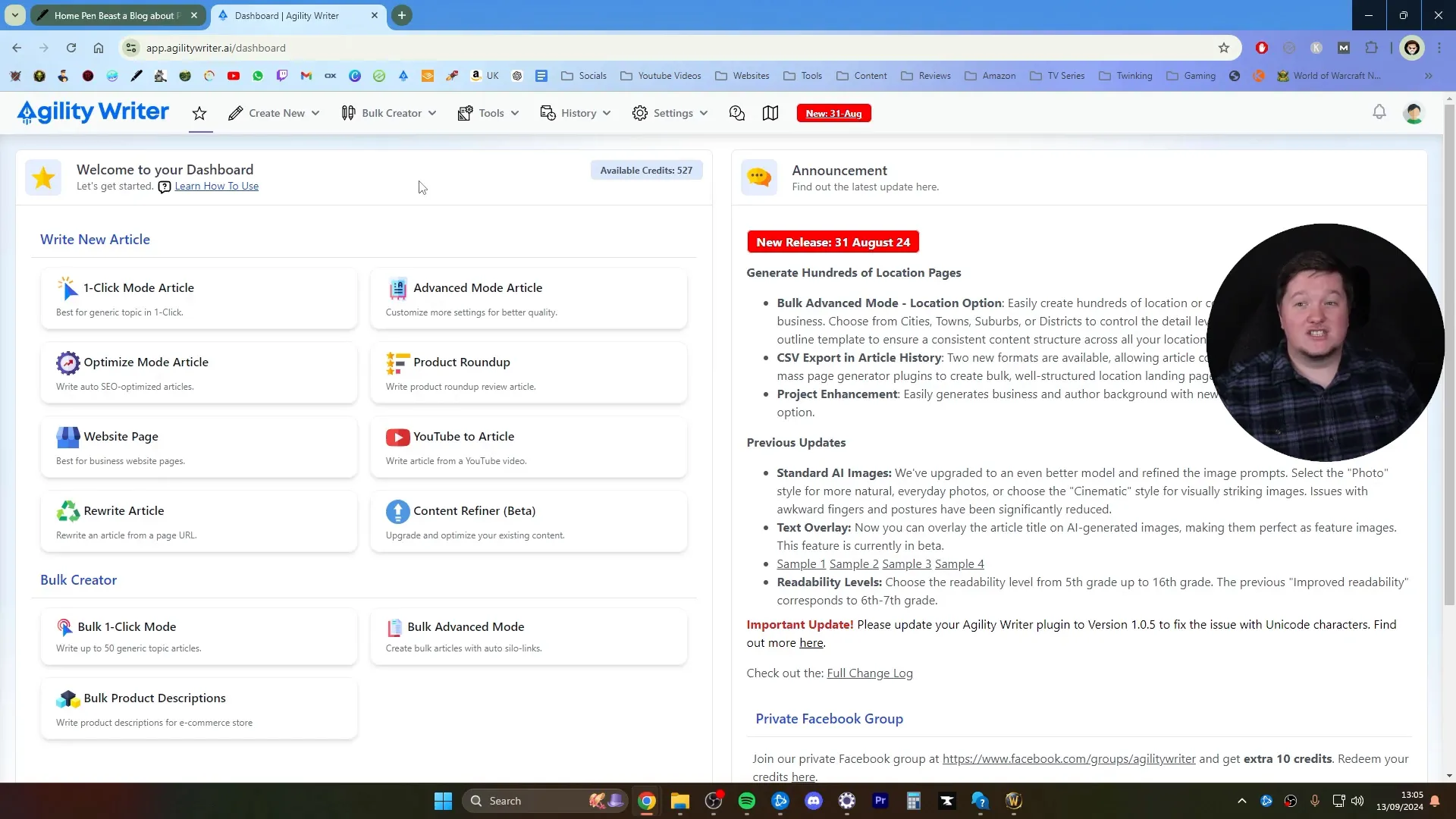This screenshot has height=819, width=1456.
Task: Select the Dashboard Agility Writer tab
Action: click(297, 15)
